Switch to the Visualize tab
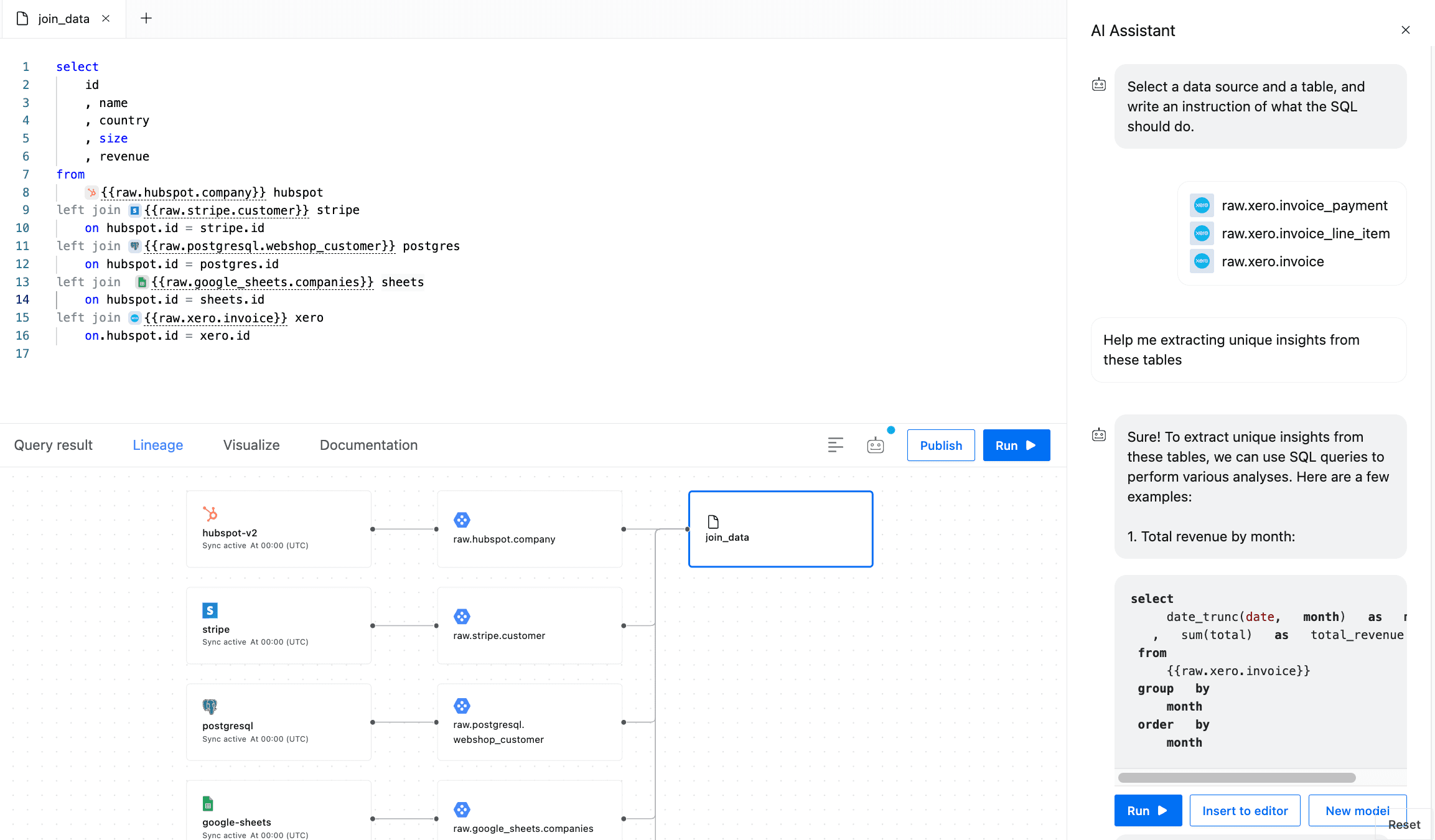Image resolution: width=1435 pixels, height=840 pixels. [x=251, y=445]
